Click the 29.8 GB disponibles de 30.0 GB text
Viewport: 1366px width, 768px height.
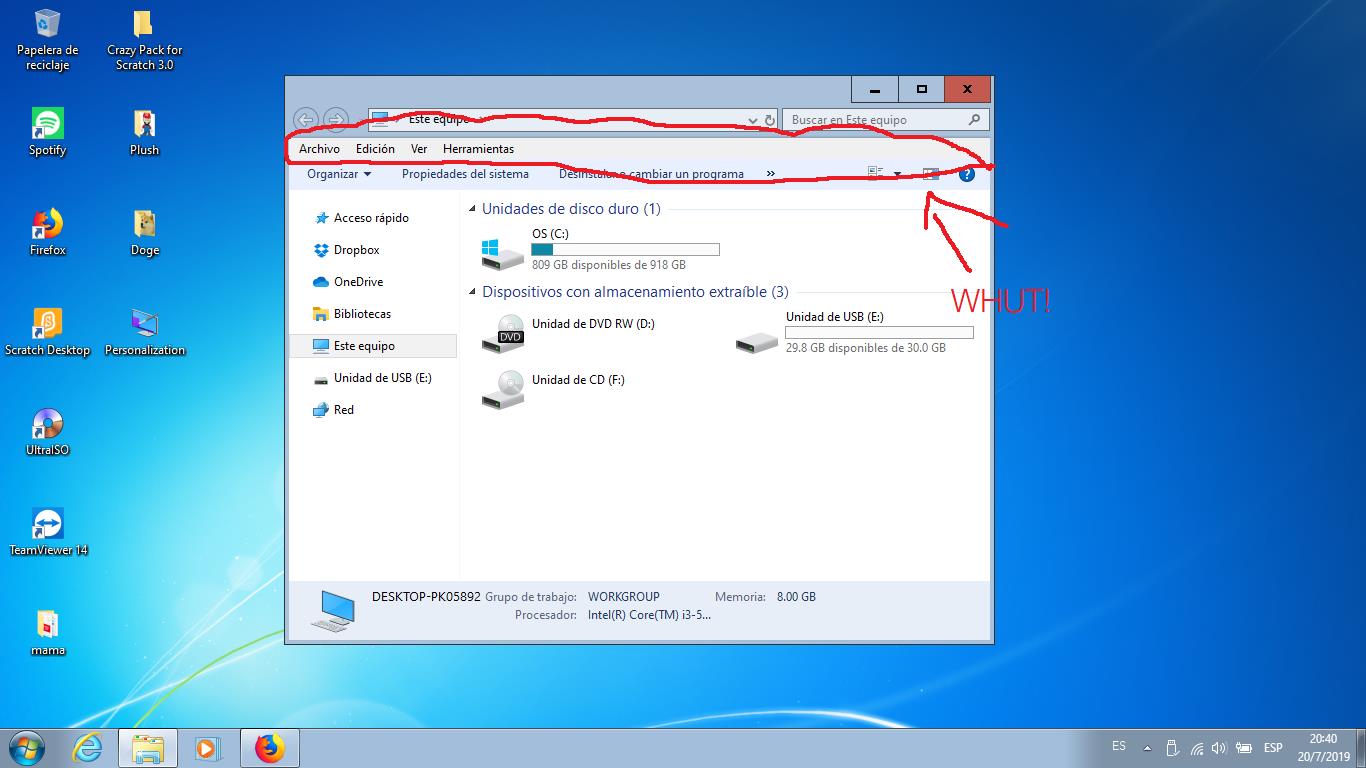[x=865, y=348]
